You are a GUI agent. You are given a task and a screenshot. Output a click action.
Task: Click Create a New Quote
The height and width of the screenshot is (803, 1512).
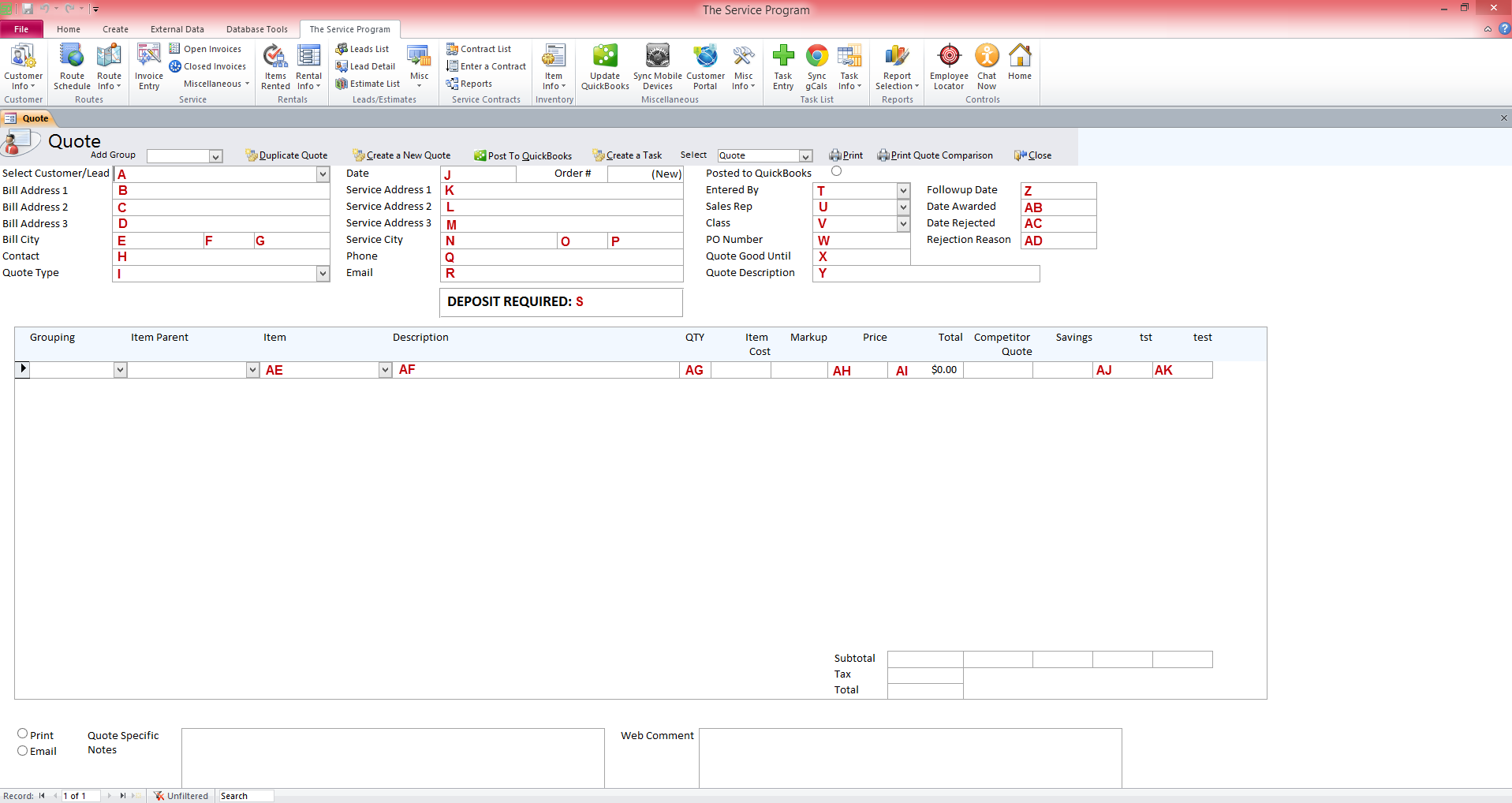(x=402, y=155)
